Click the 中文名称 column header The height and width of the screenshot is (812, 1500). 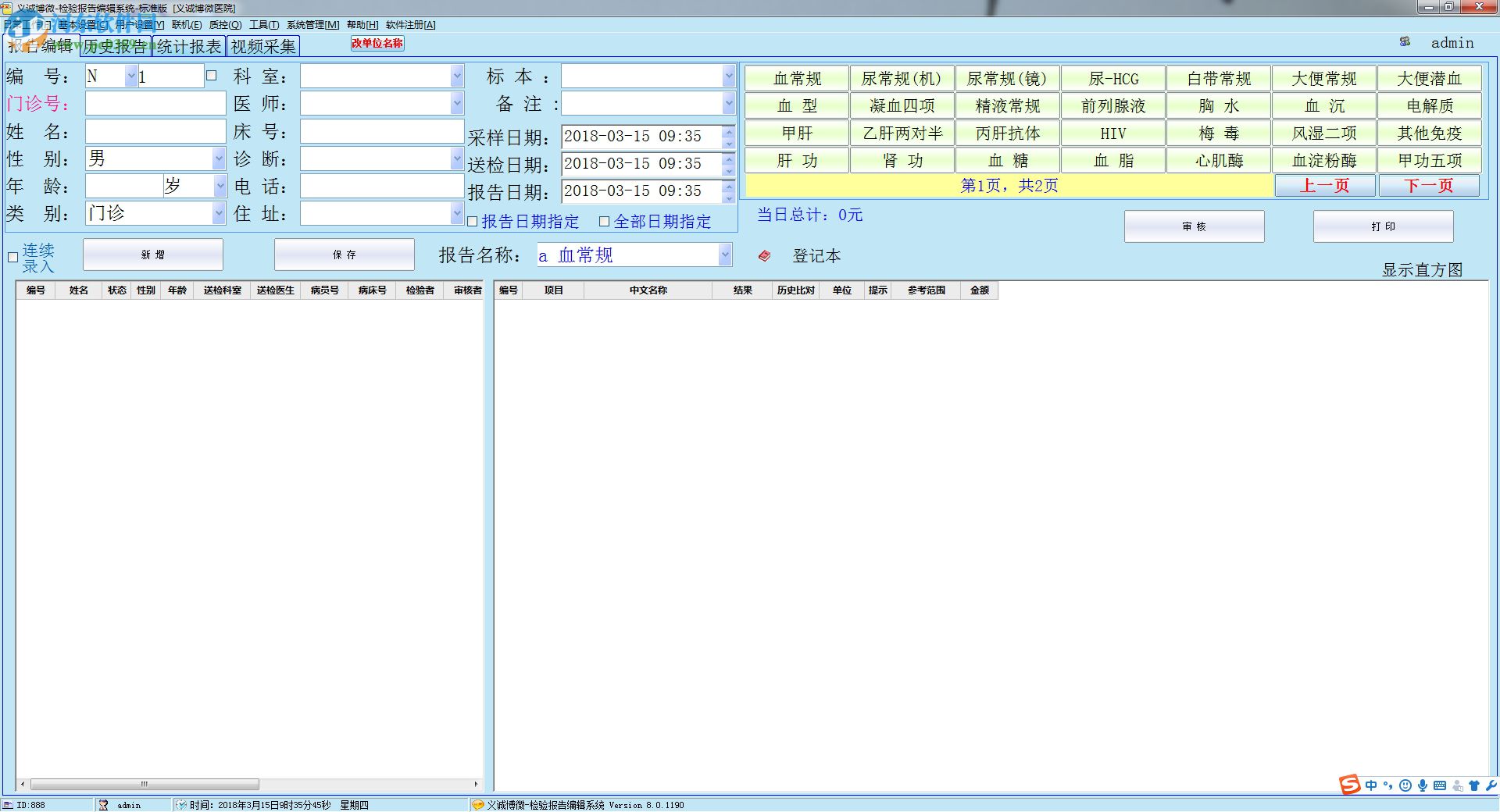648,290
